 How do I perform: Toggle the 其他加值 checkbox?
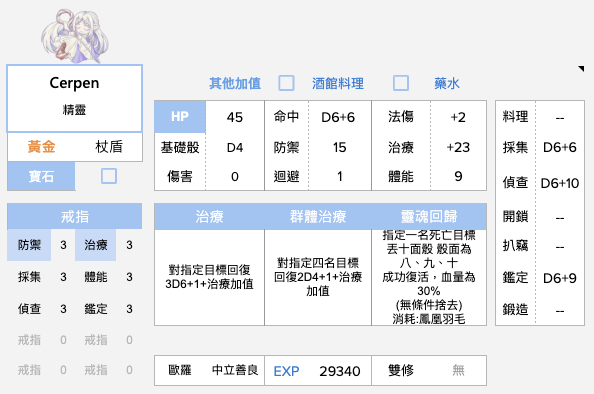point(286,83)
